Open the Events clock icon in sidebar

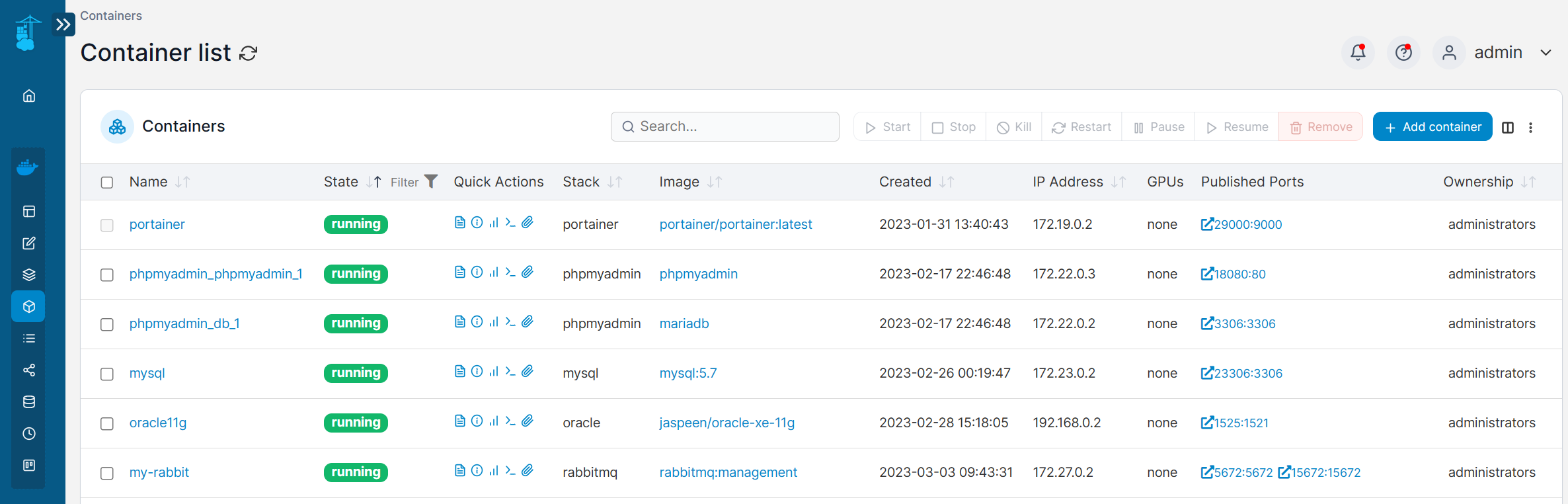(28, 434)
